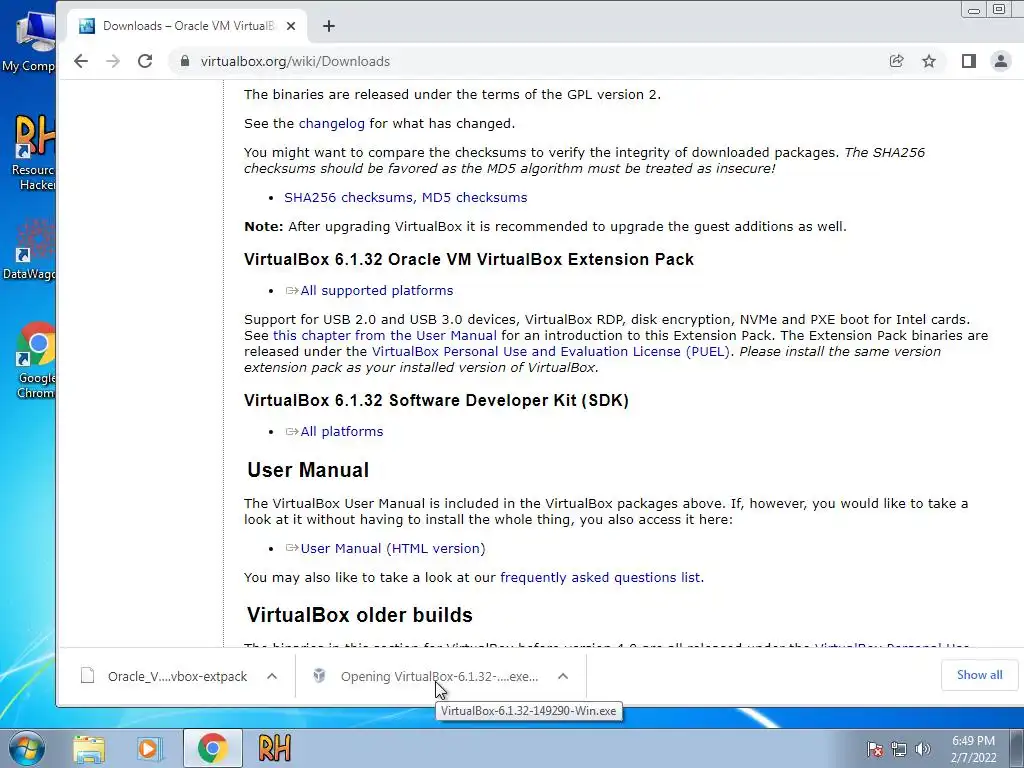The image size is (1024, 768).
Task: Click the browser forward arrow
Action: tap(113, 61)
